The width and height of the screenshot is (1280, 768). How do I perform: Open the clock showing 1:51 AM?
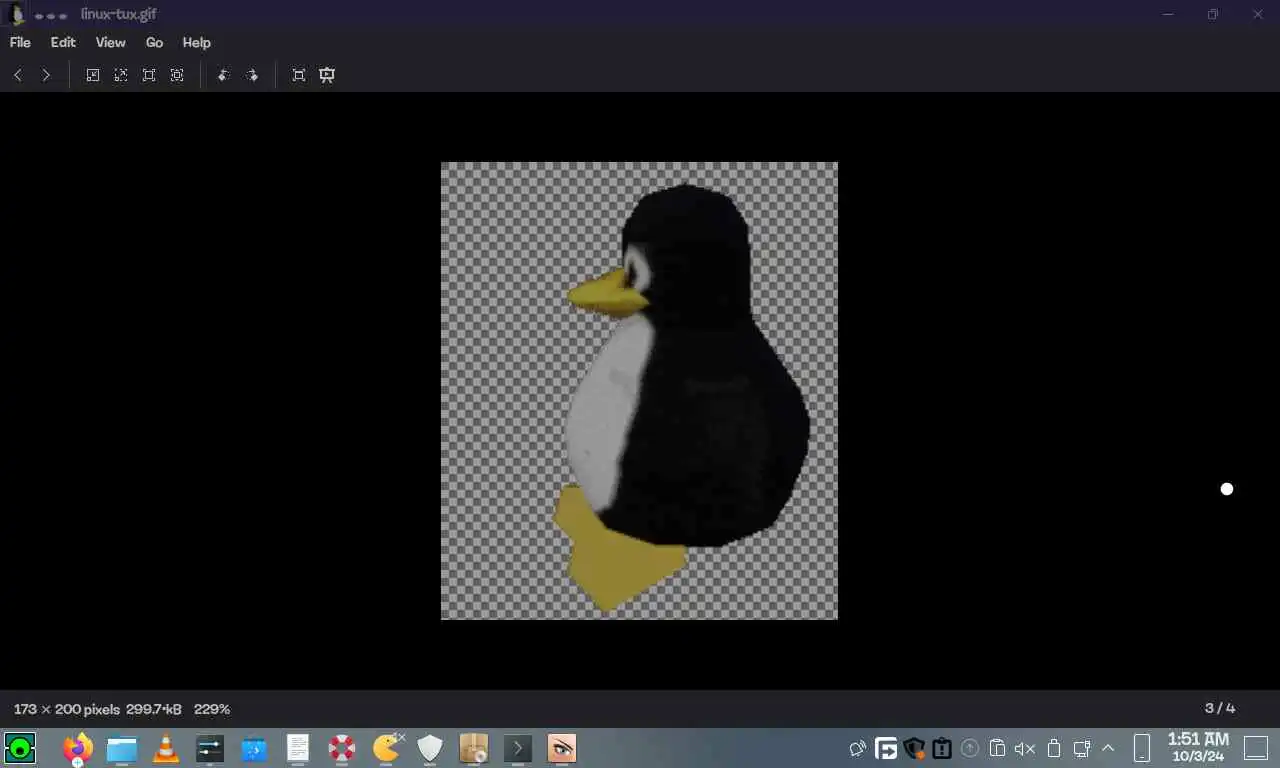click(1198, 748)
